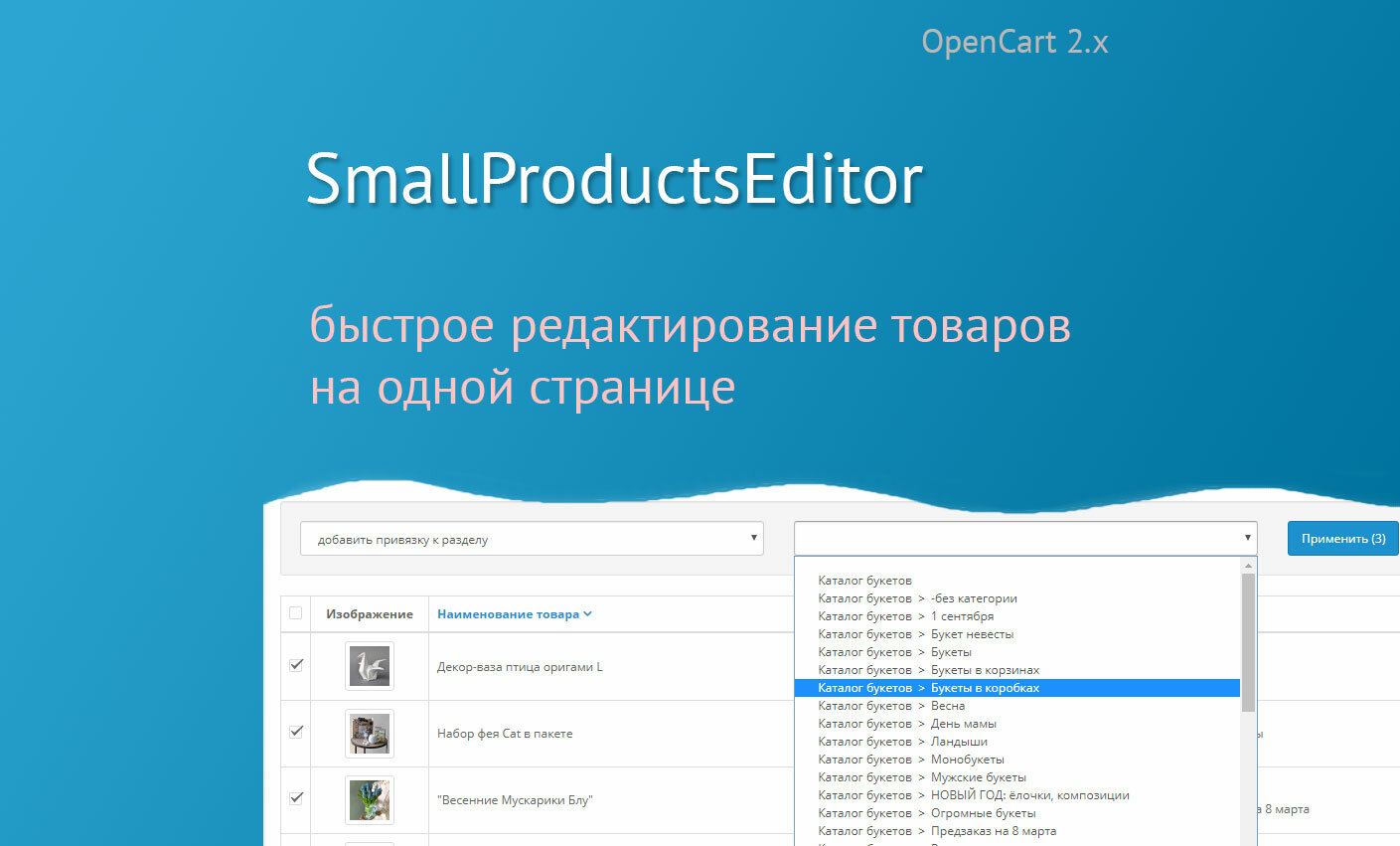Open the 'добавить привязку к разделу' dropdown
This screenshot has height=846, width=1400.
click(x=532, y=539)
